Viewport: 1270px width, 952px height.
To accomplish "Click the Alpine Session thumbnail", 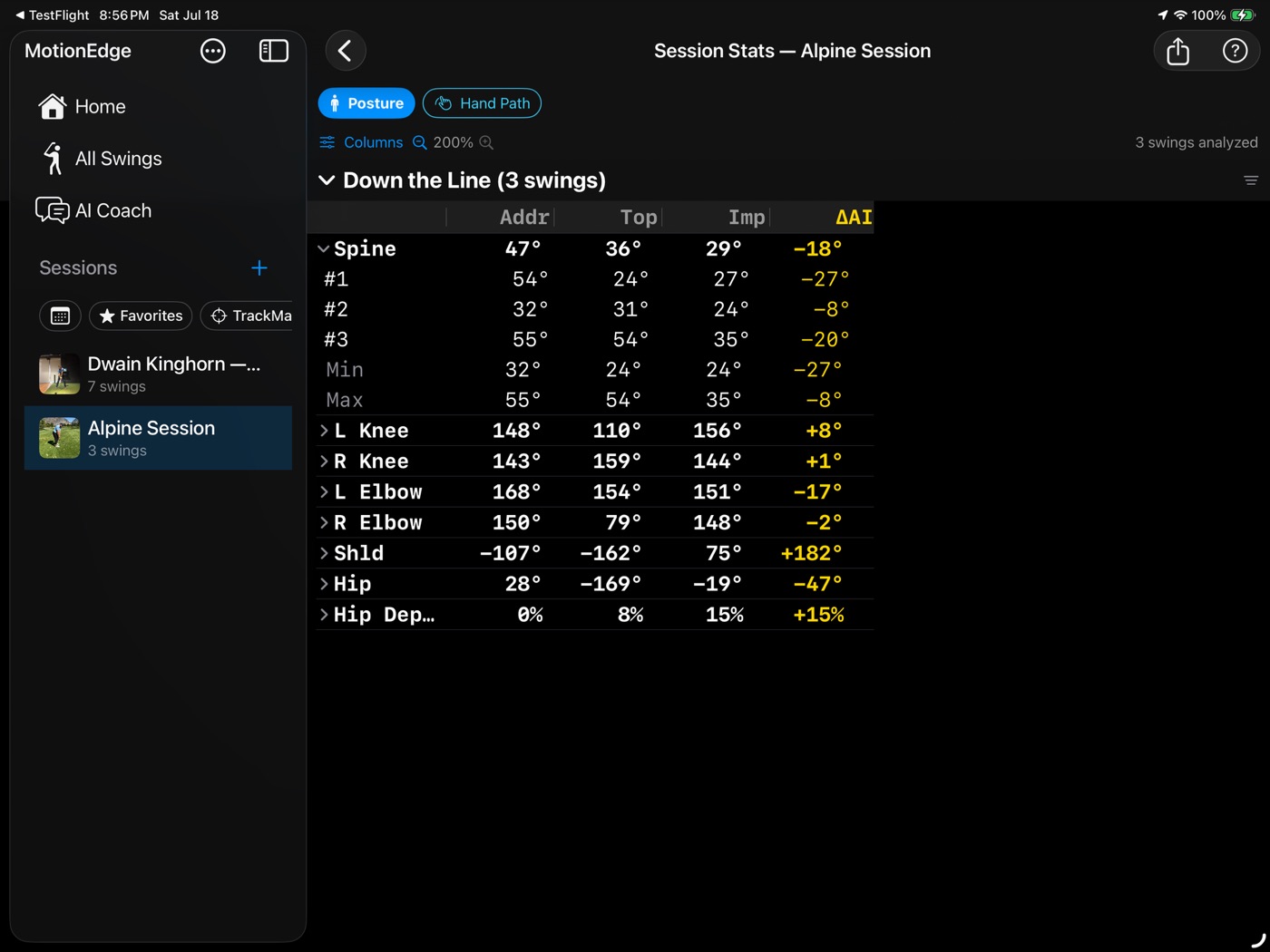I will click(x=59, y=438).
